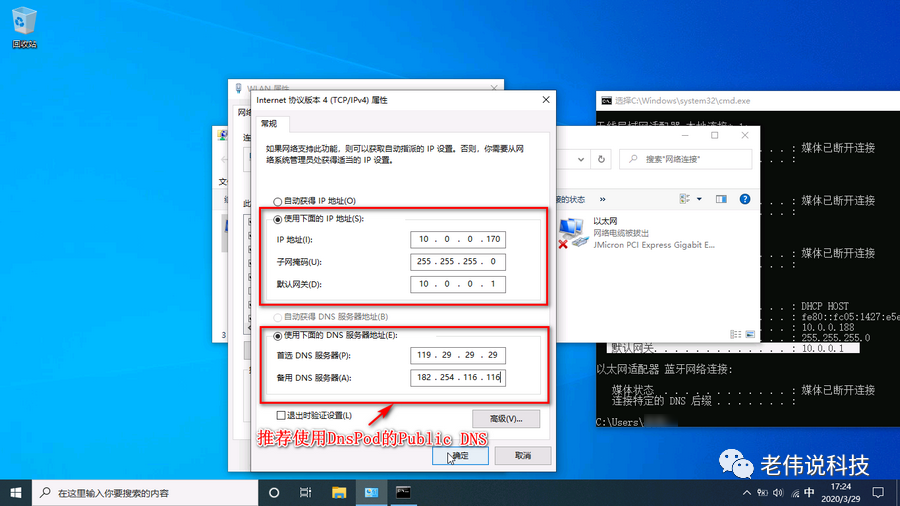Open the Recycle Bin desktop icon

tap(24, 27)
